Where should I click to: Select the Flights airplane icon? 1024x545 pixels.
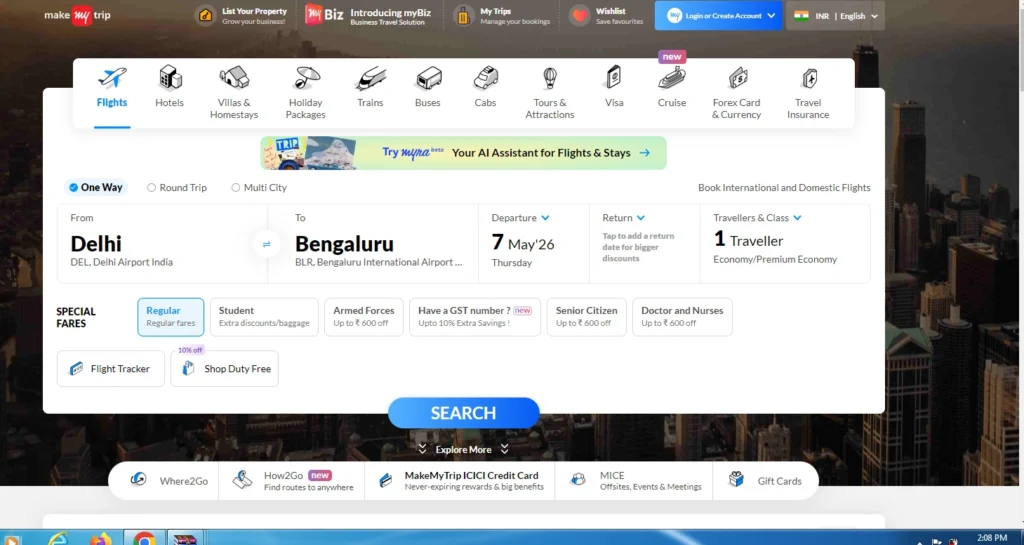click(112, 78)
